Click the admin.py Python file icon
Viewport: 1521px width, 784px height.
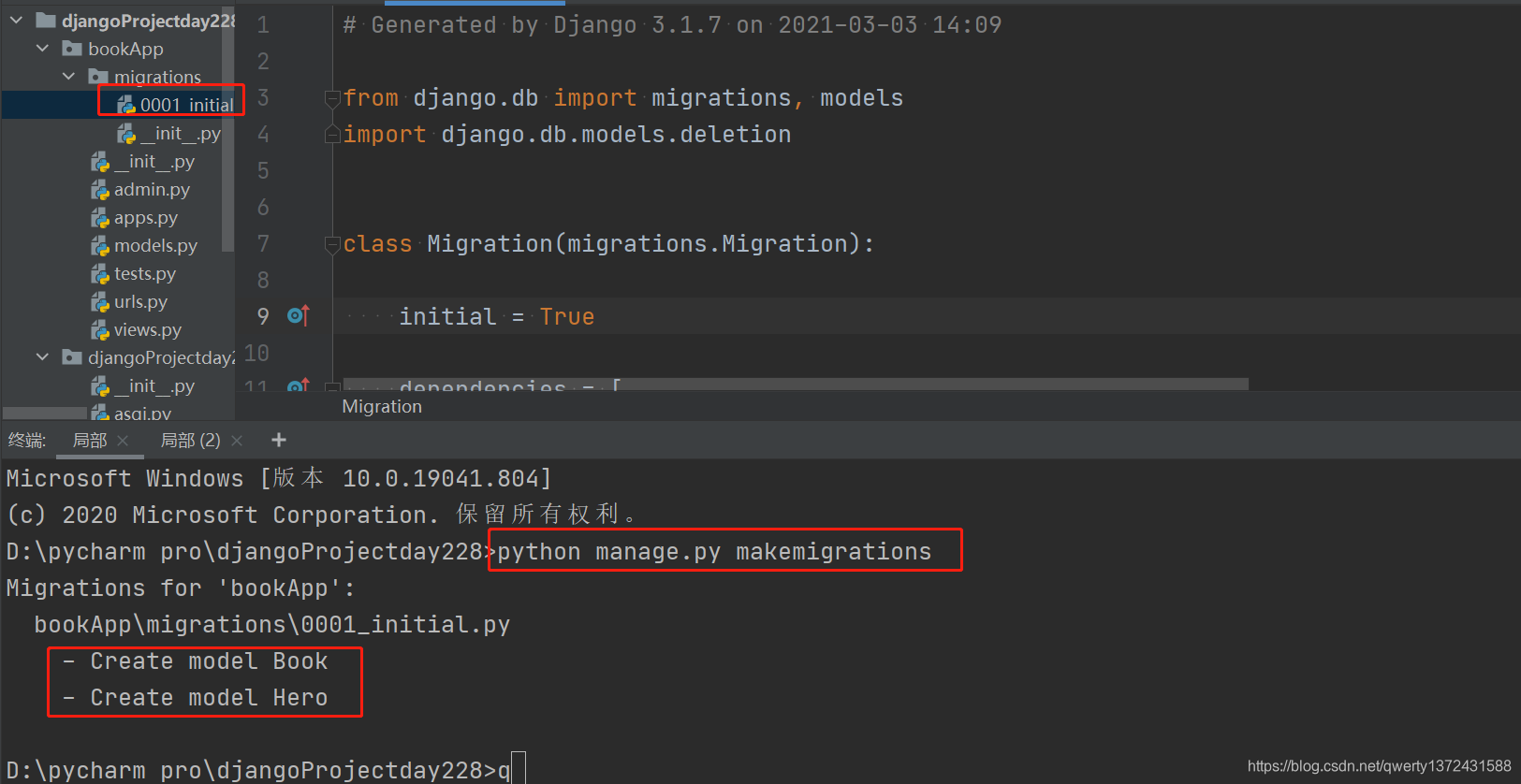pos(100,190)
